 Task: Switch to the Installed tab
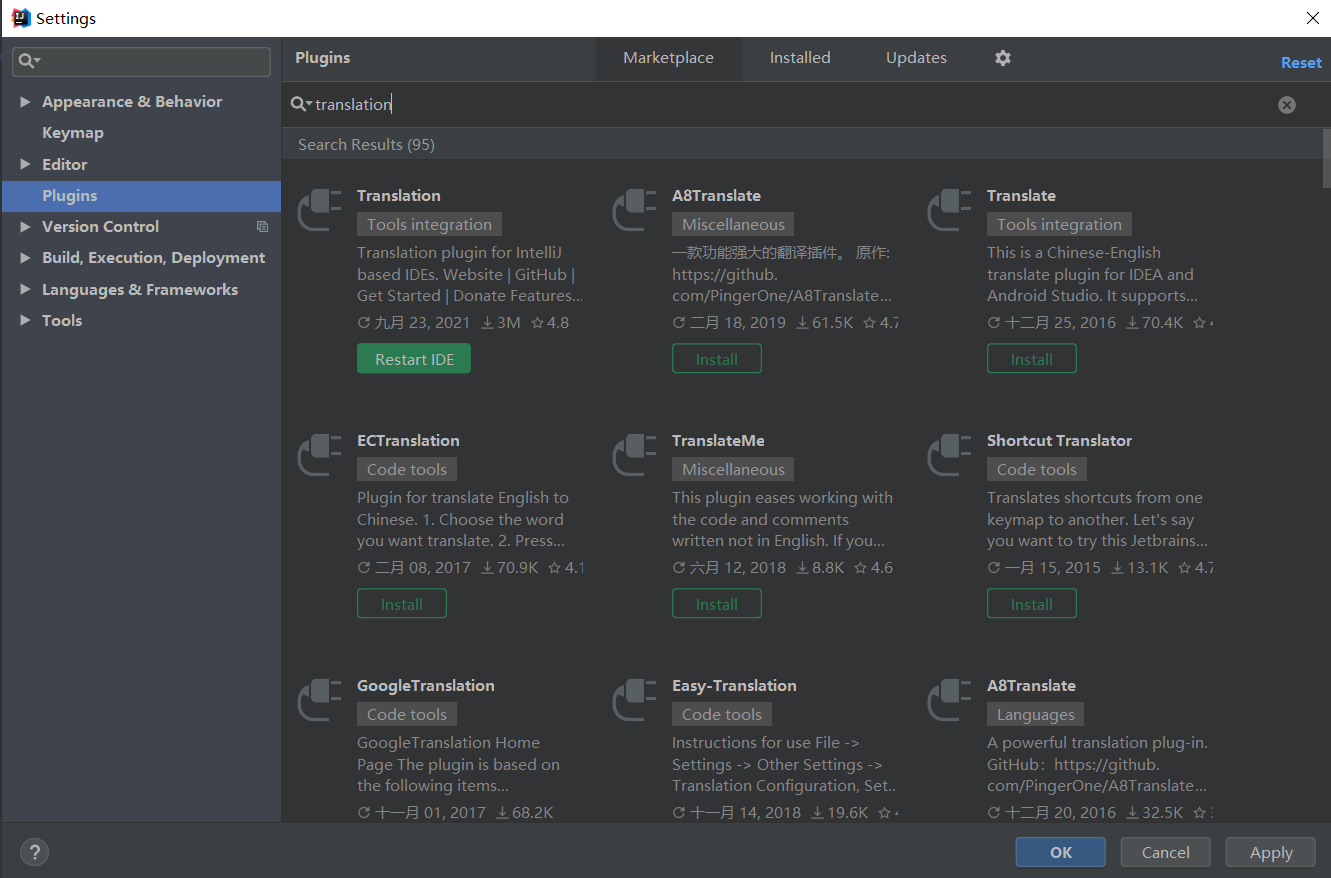tap(800, 58)
